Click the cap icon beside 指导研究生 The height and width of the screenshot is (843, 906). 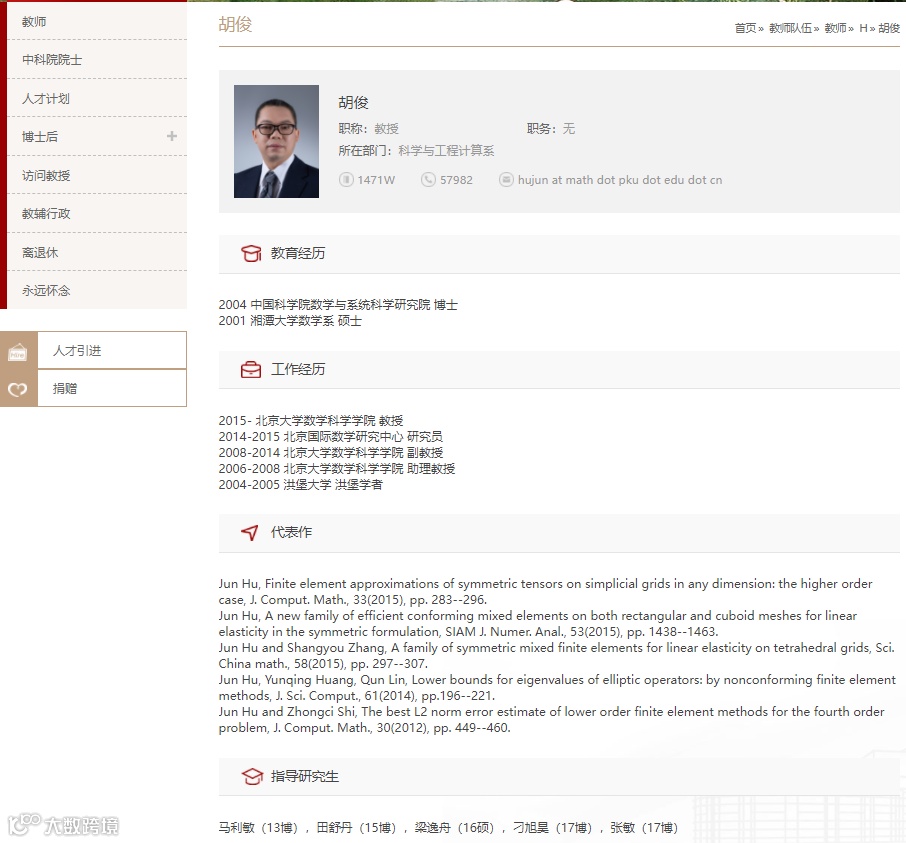point(252,776)
